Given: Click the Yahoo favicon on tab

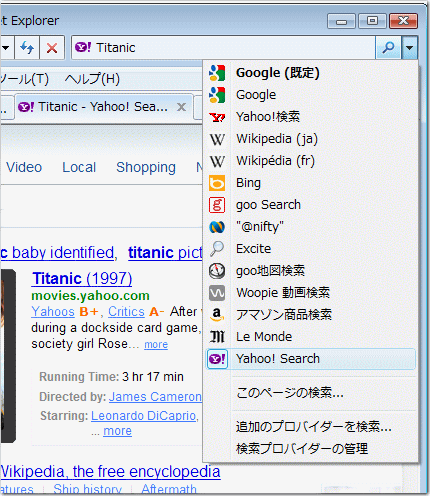Looking at the screenshot, I should click(x=26, y=107).
